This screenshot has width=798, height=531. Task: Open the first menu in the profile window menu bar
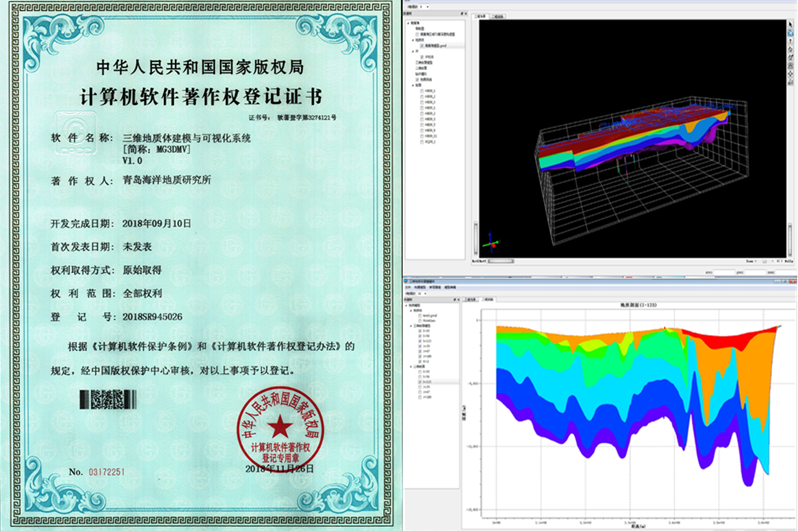point(408,287)
